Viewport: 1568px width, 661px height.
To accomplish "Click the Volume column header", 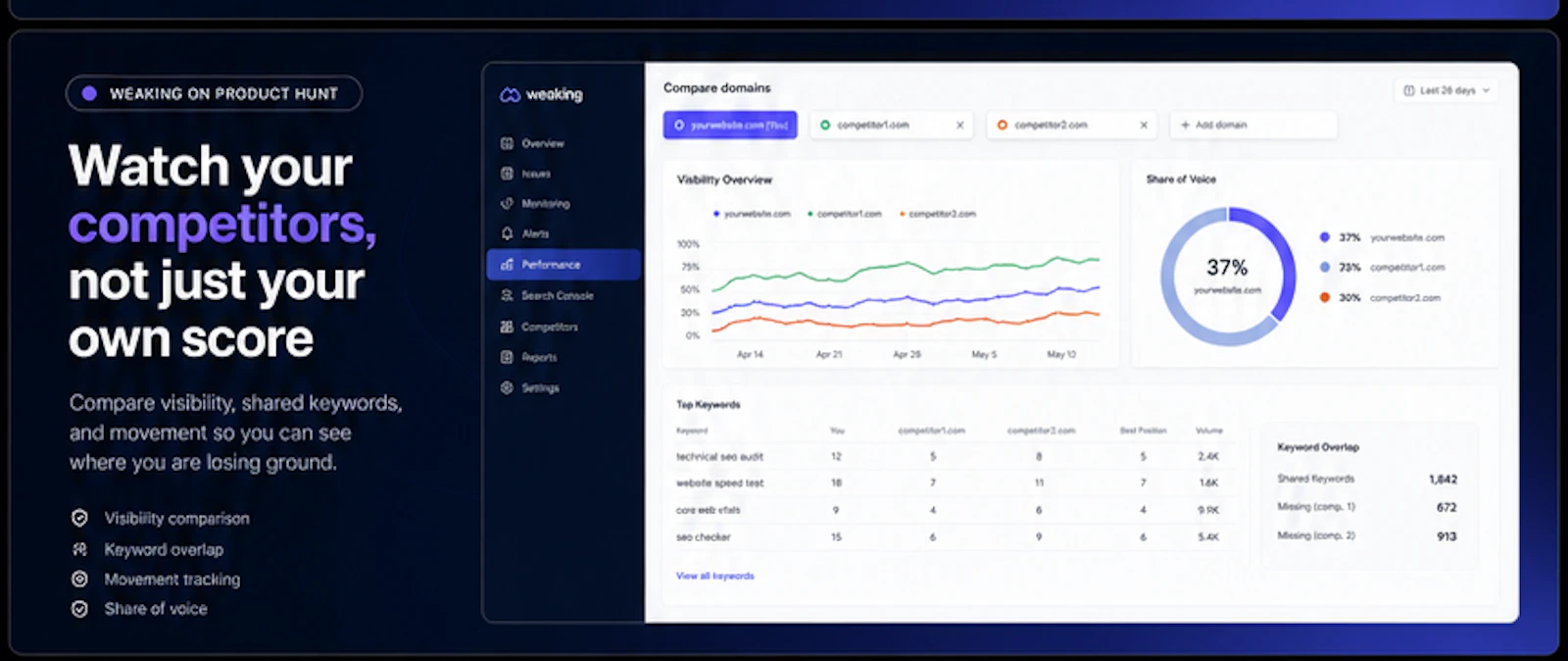I will (1208, 431).
